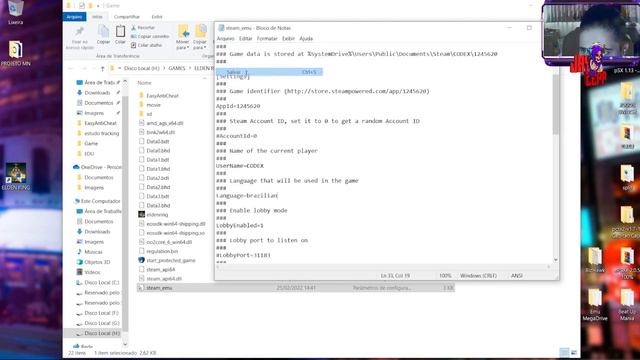Select the Data1.bhd file
This screenshot has height=360, width=640.
coord(154,169)
